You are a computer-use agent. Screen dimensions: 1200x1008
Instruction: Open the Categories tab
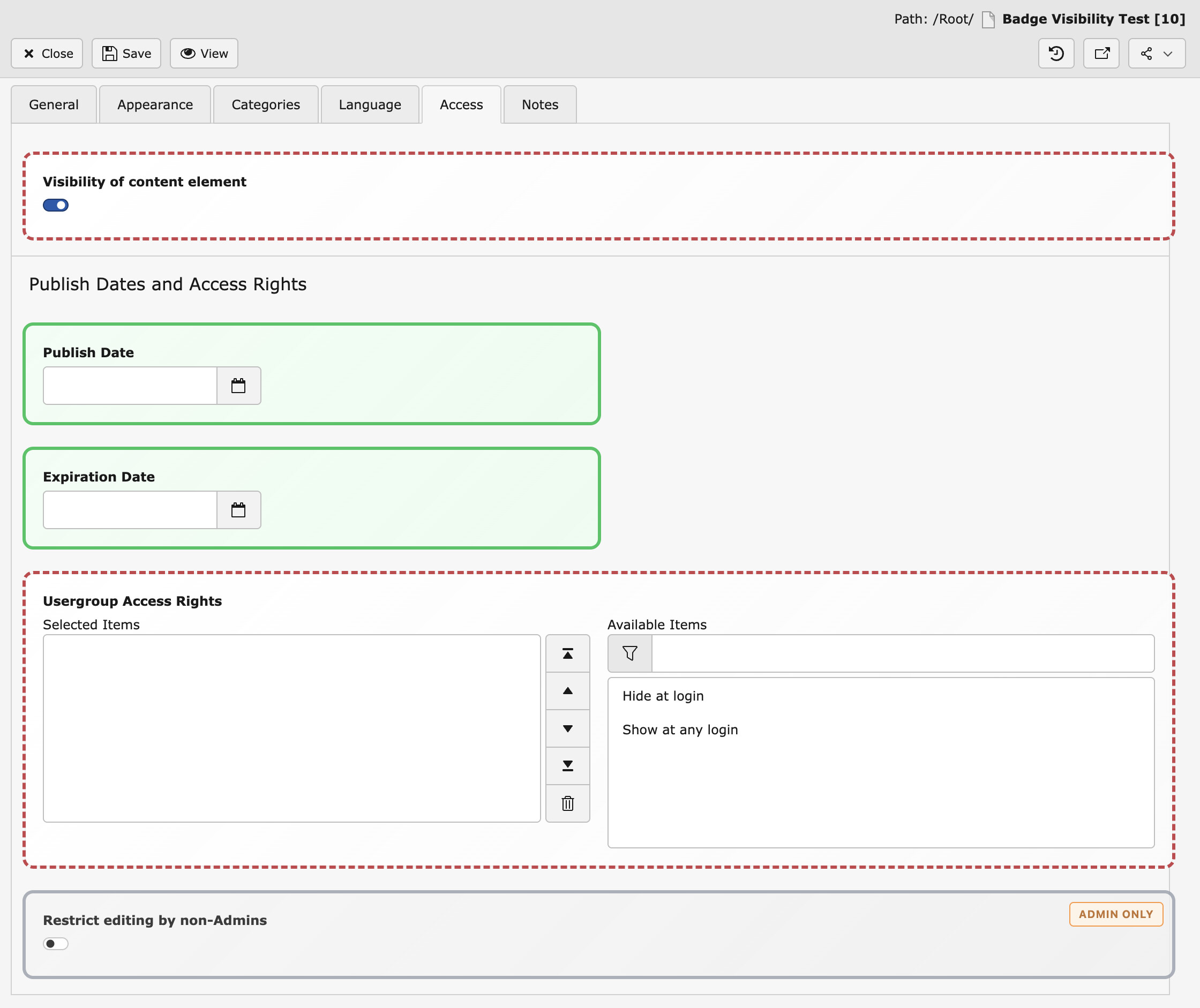(x=266, y=104)
